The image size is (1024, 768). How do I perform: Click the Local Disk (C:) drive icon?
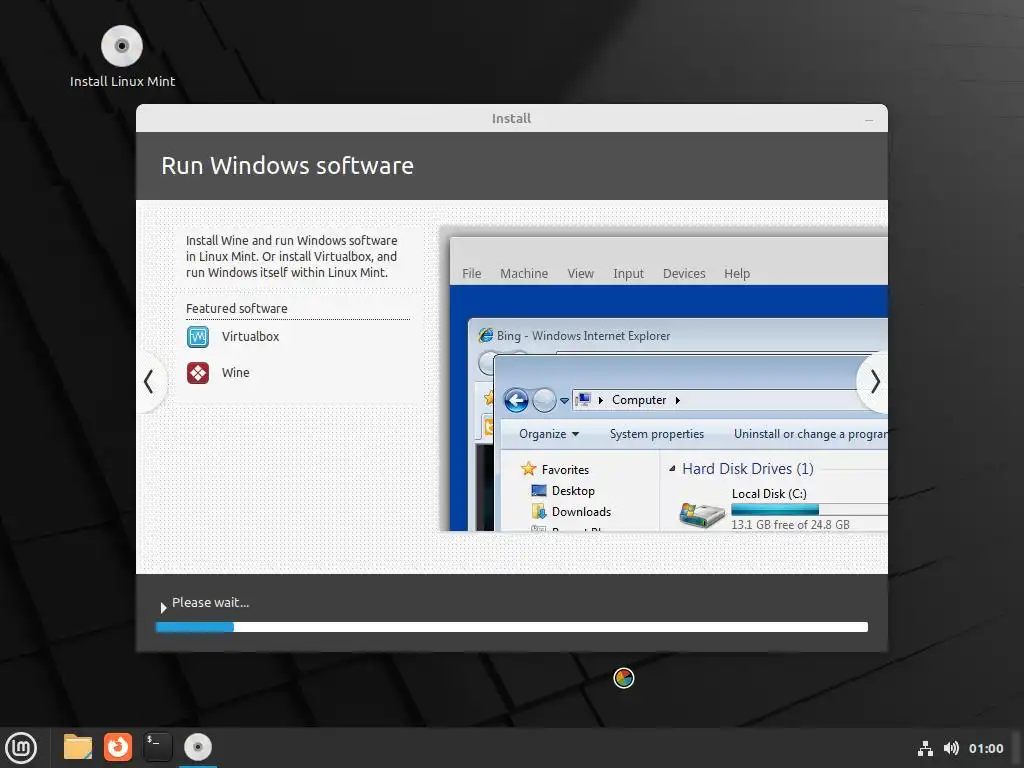tap(702, 515)
